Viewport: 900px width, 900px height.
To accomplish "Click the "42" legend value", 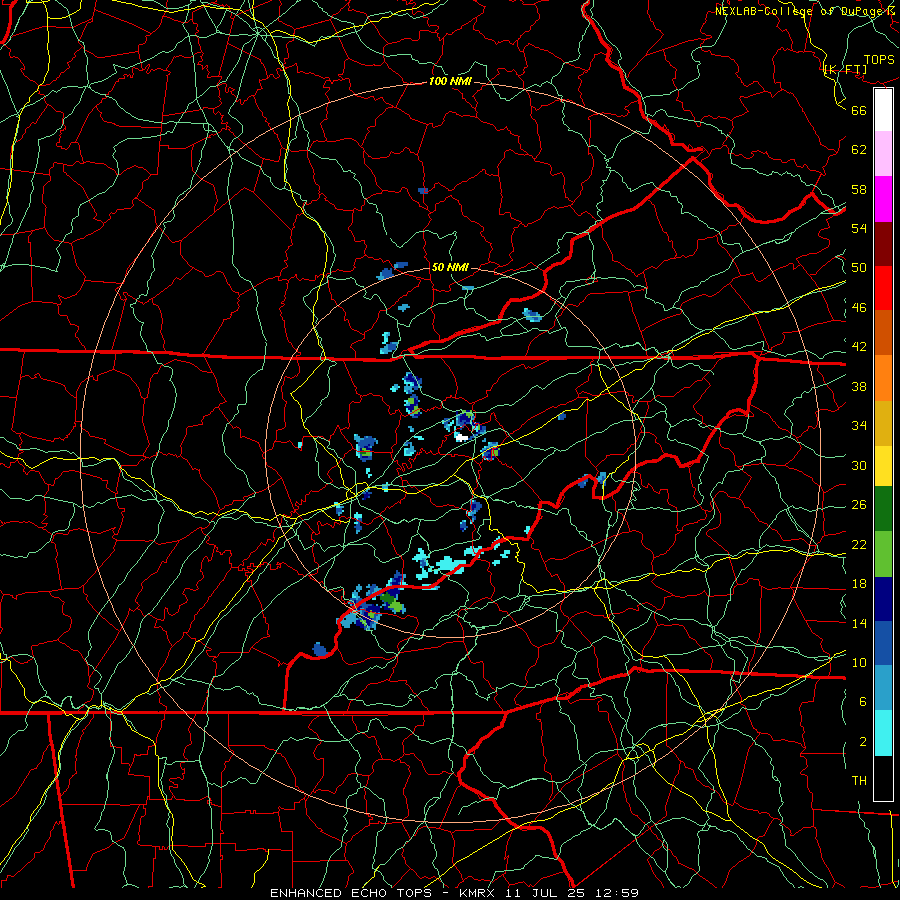I will click(x=859, y=347).
